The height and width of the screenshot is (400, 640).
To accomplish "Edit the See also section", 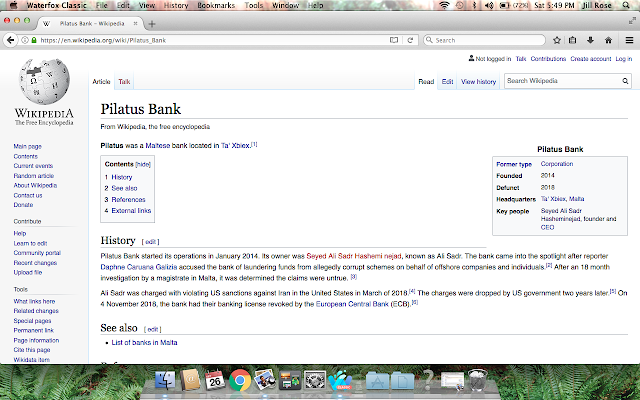I will point(153,329).
